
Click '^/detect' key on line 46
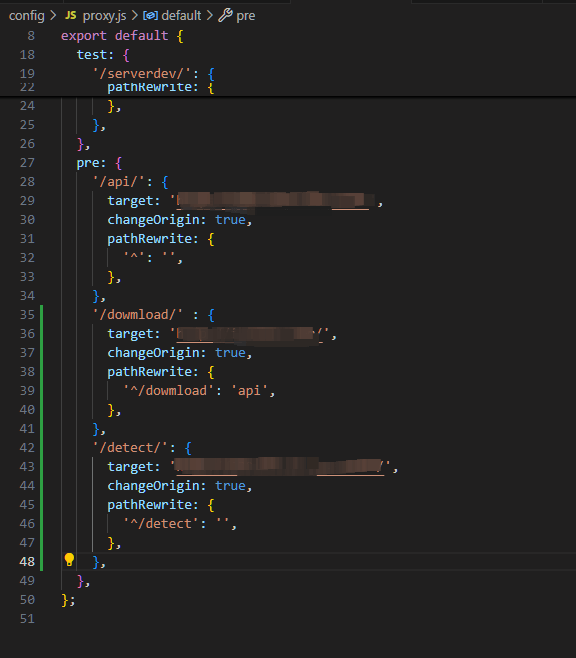click(161, 524)
